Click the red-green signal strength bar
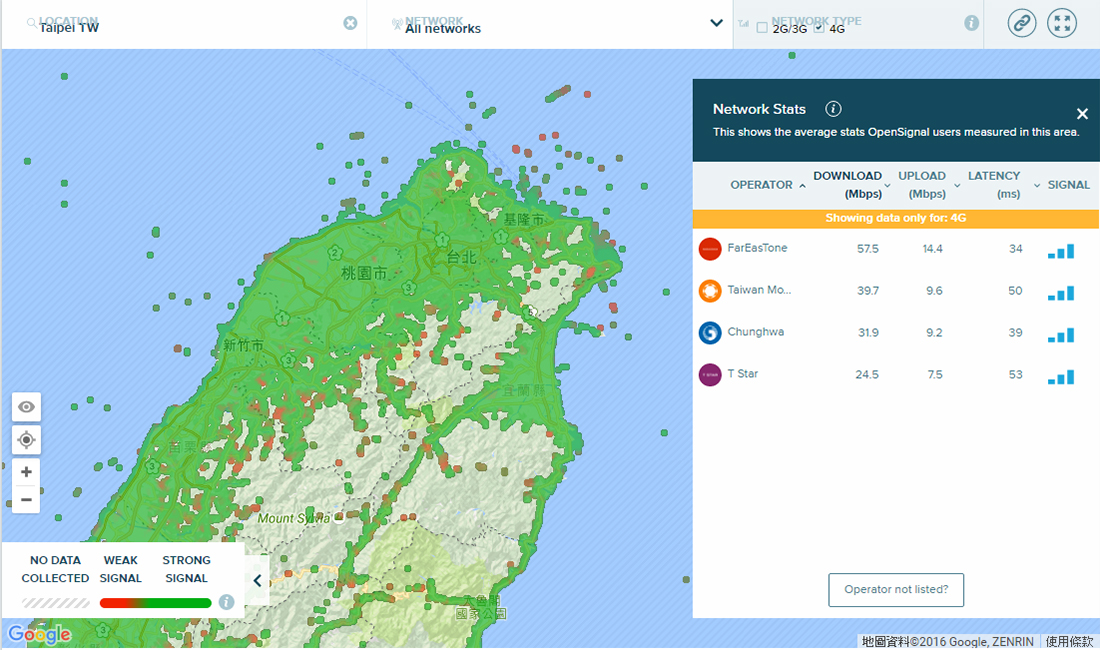This screenshot has width=1100, height=650. click(x=155, y=603)
